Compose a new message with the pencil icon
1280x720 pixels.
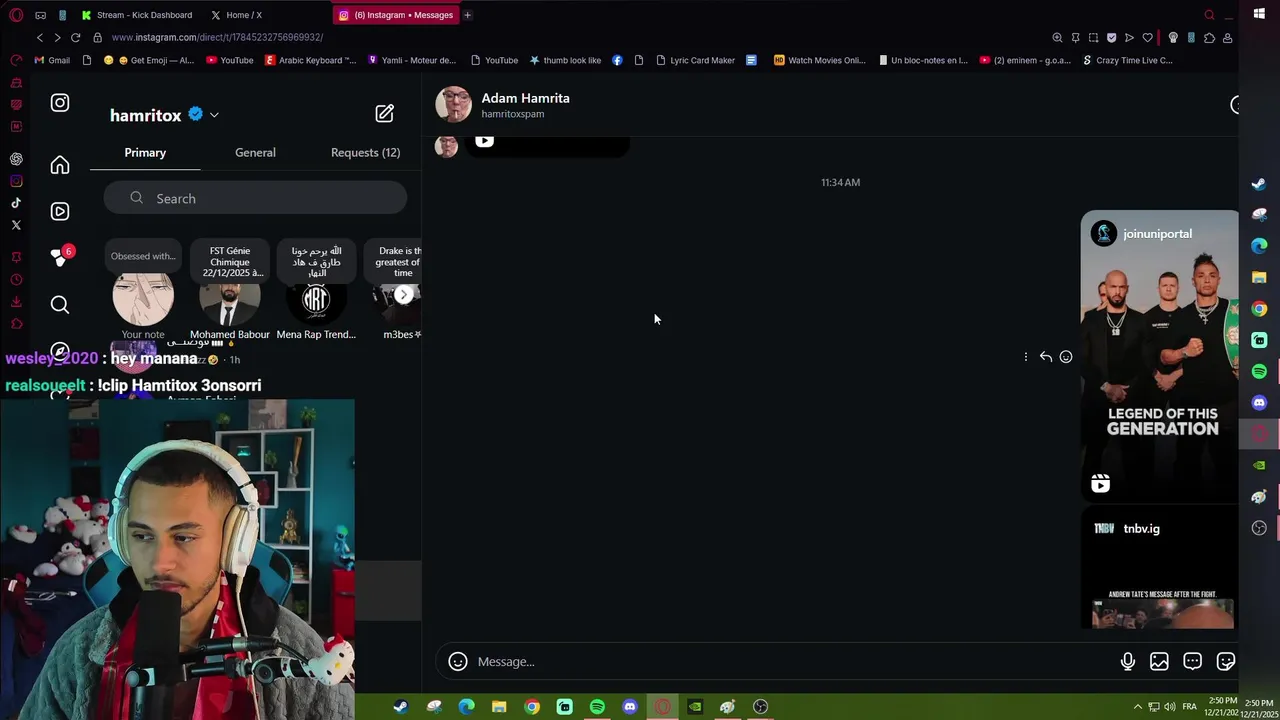pyautogui.click(x=384, y=114)
